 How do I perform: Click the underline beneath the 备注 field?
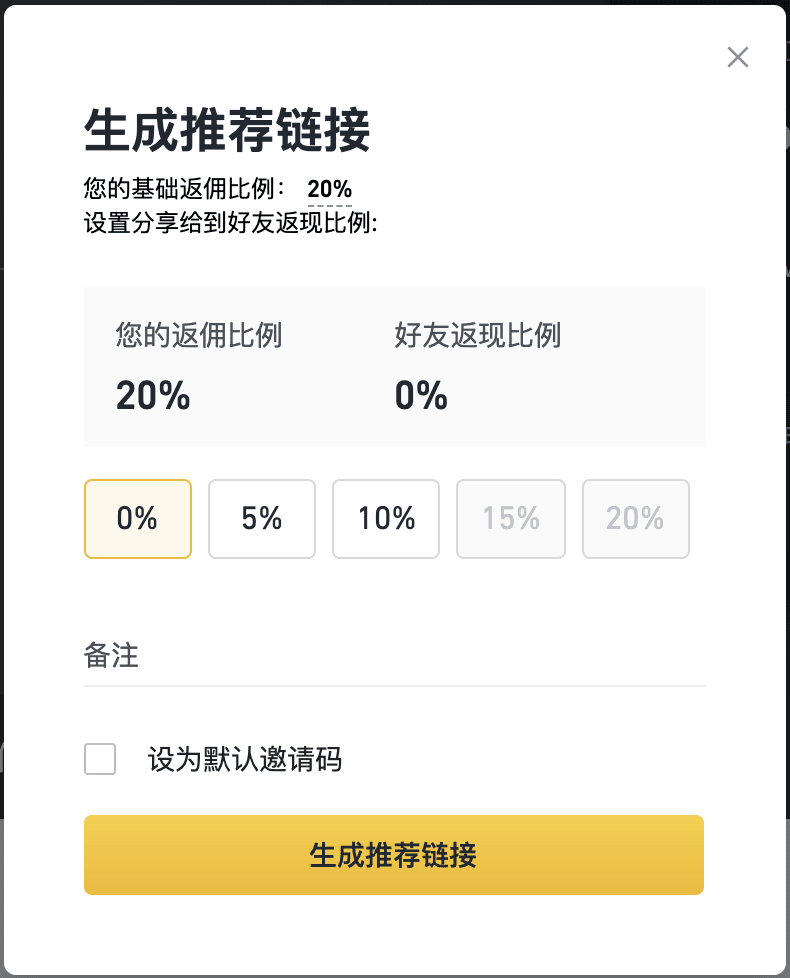[394, 686]
